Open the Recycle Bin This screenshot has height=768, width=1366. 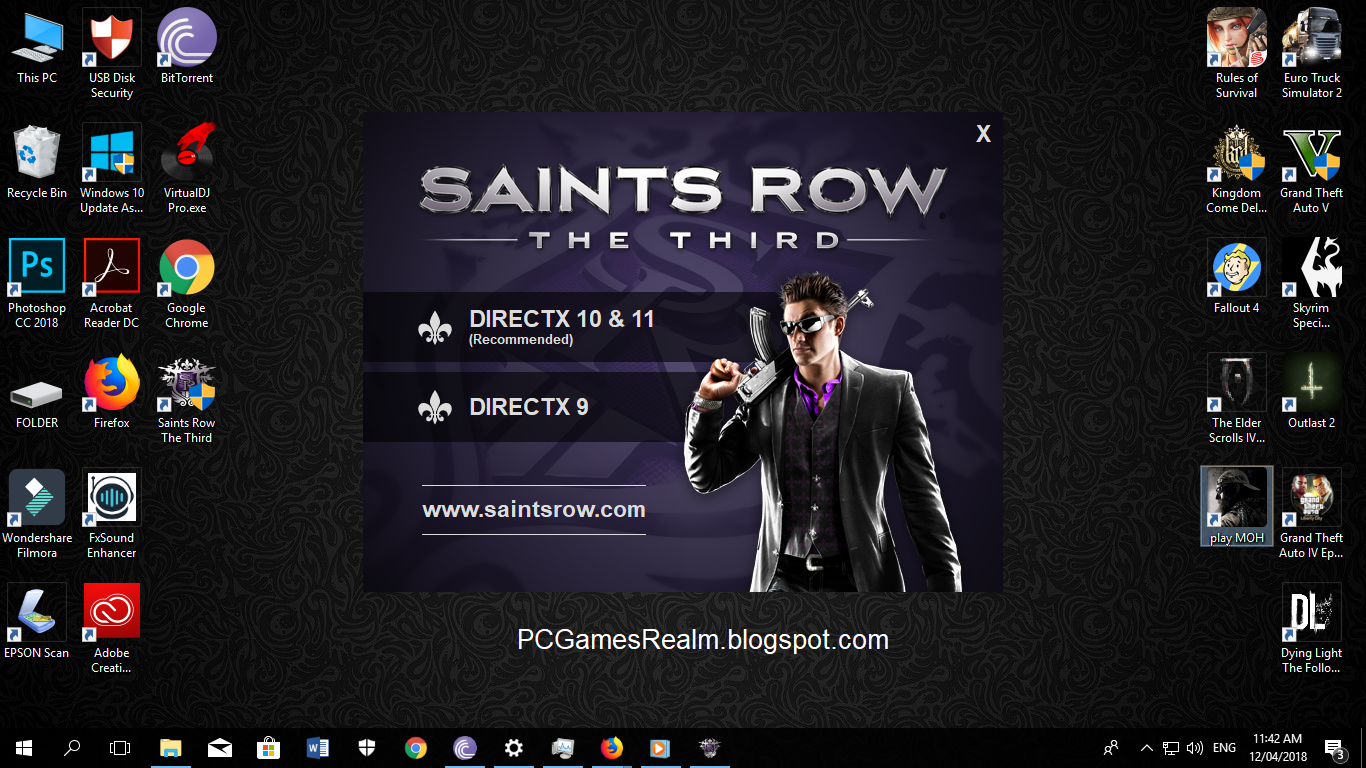(37, 162)
